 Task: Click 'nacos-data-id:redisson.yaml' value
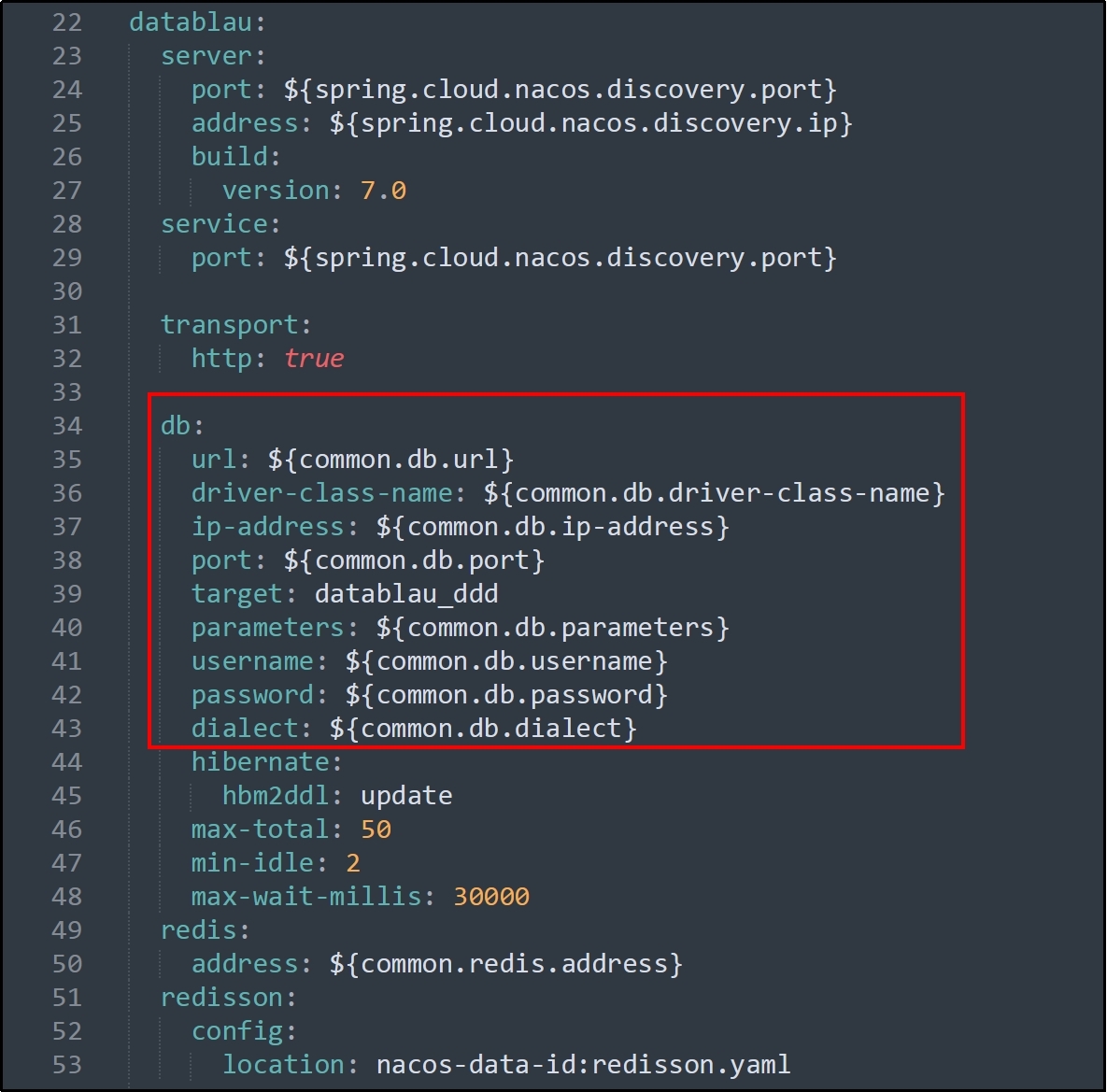[x=583, y=1065]
